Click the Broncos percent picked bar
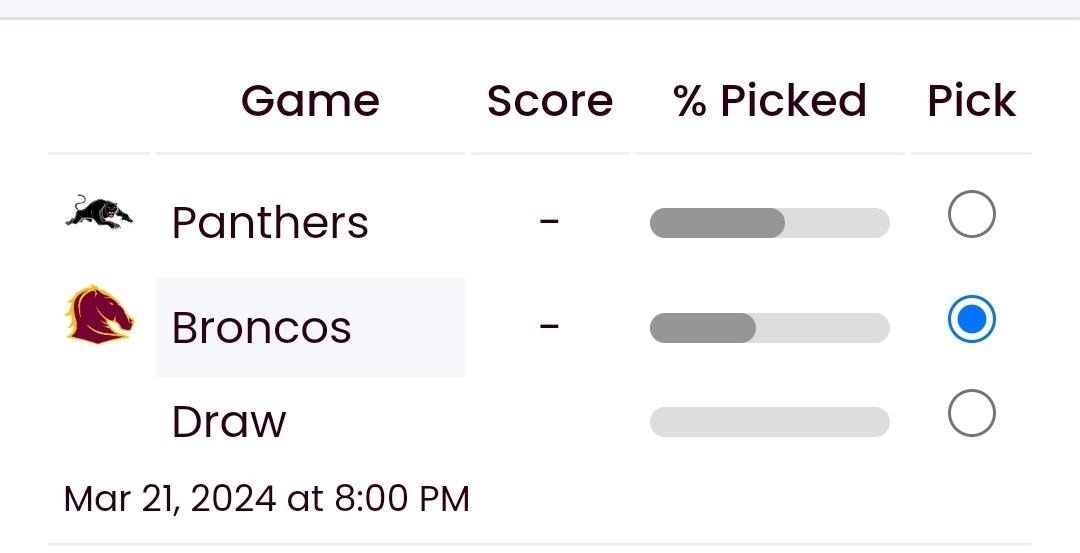Screen dimensions: 1080x553 [x=769, y=328]
